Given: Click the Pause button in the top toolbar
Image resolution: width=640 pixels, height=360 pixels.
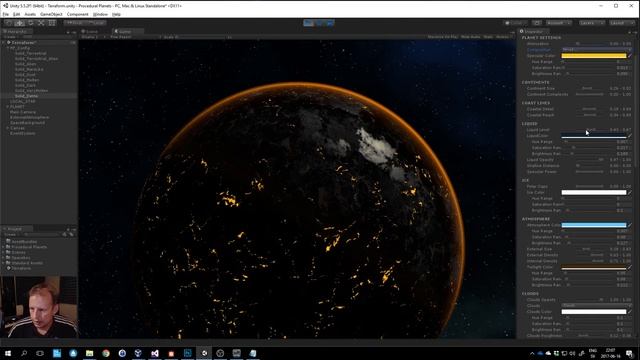Looking at the screenshot, I should 319,23.
